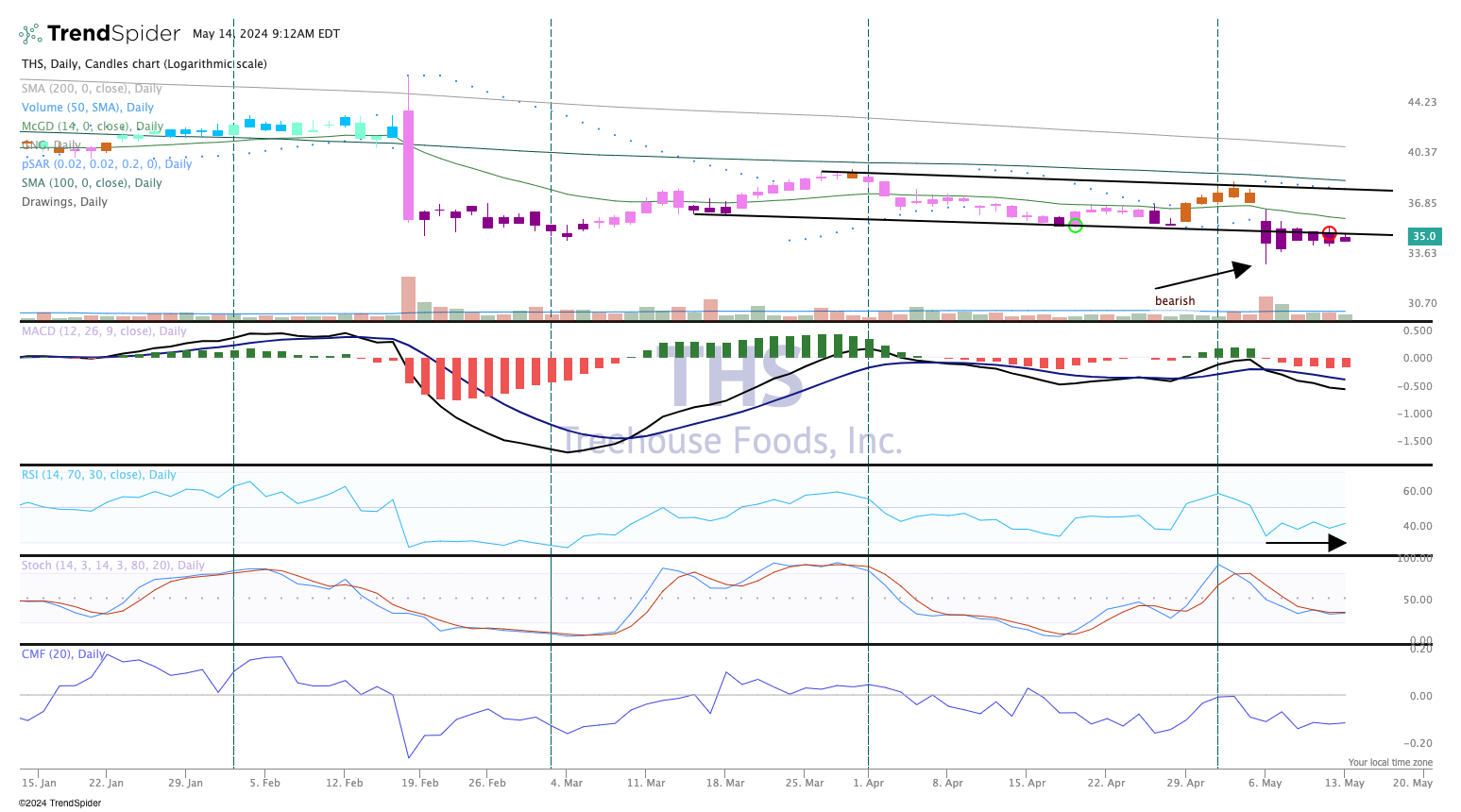Click the 30.70 price axis value
The width and height of the screenshot is (1461, 812).
point(1421,303)
